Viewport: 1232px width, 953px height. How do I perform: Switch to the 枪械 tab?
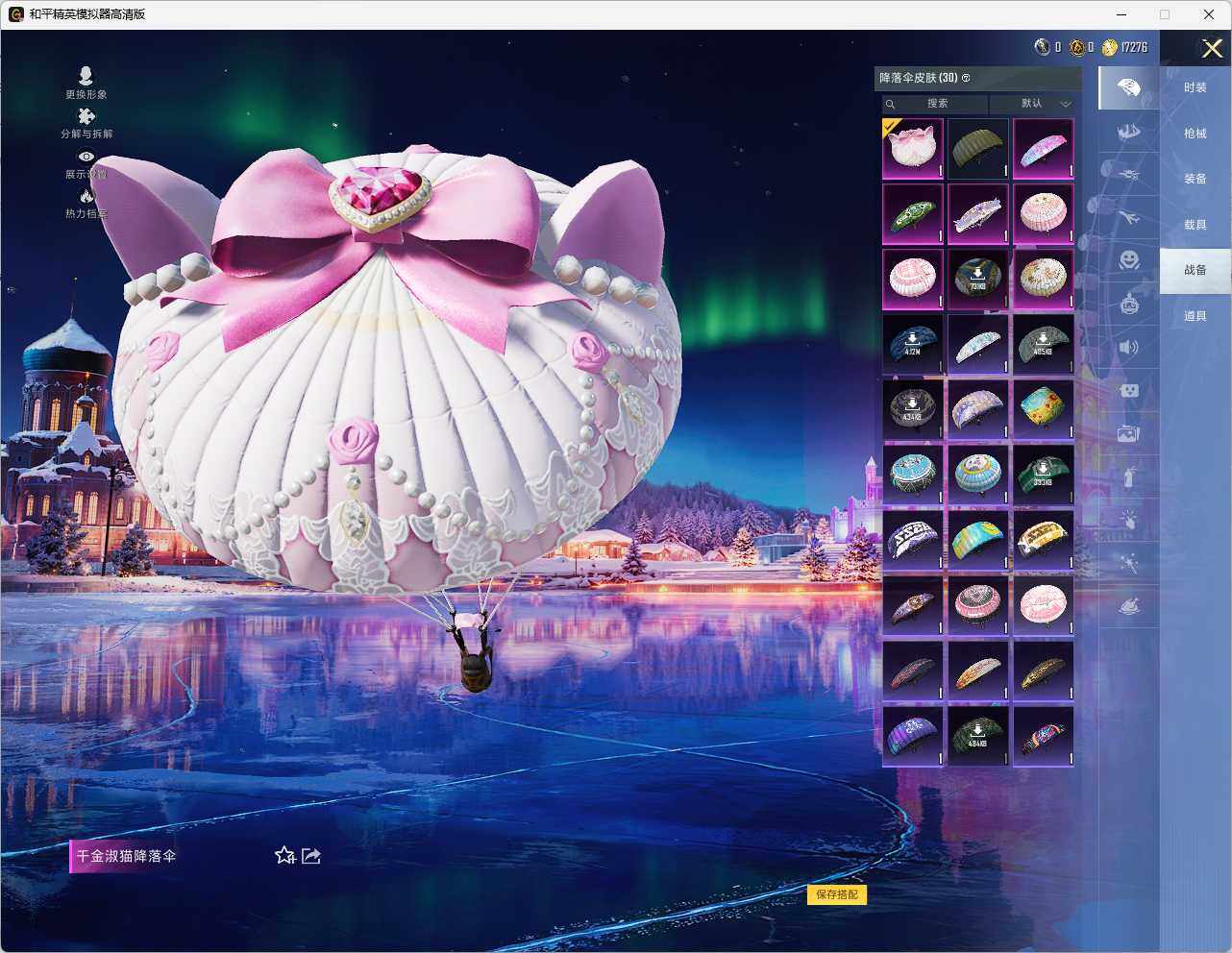pos(1195,134)
